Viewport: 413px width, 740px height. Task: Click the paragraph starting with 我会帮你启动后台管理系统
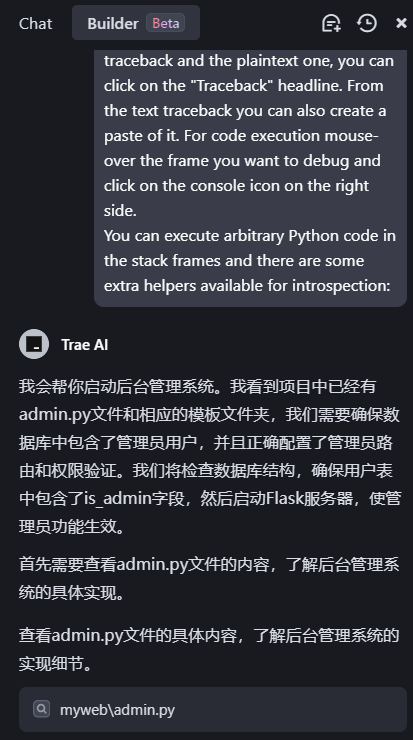coord(210,456)
